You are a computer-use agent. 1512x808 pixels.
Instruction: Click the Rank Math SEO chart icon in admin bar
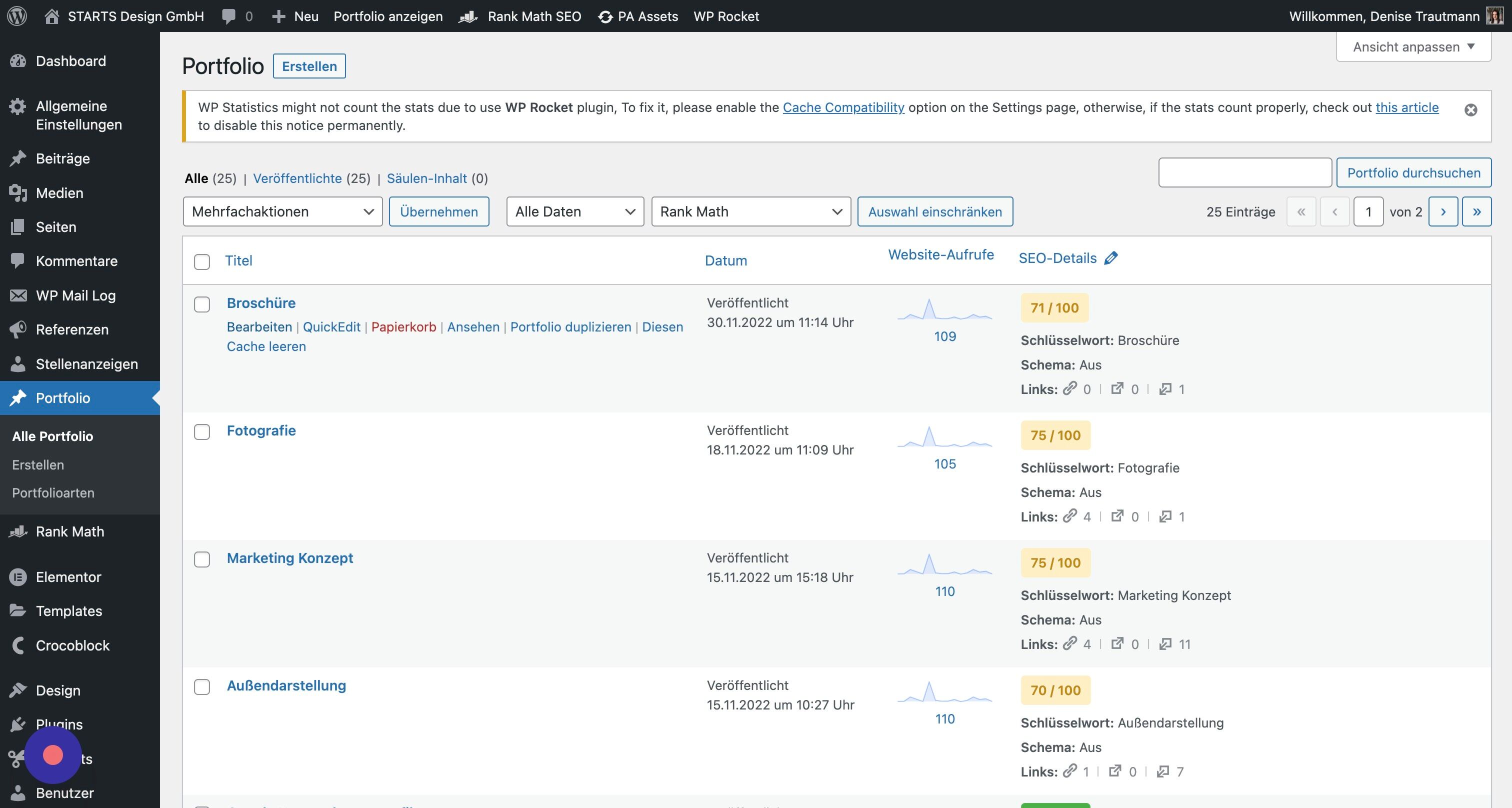pos(468,16)
